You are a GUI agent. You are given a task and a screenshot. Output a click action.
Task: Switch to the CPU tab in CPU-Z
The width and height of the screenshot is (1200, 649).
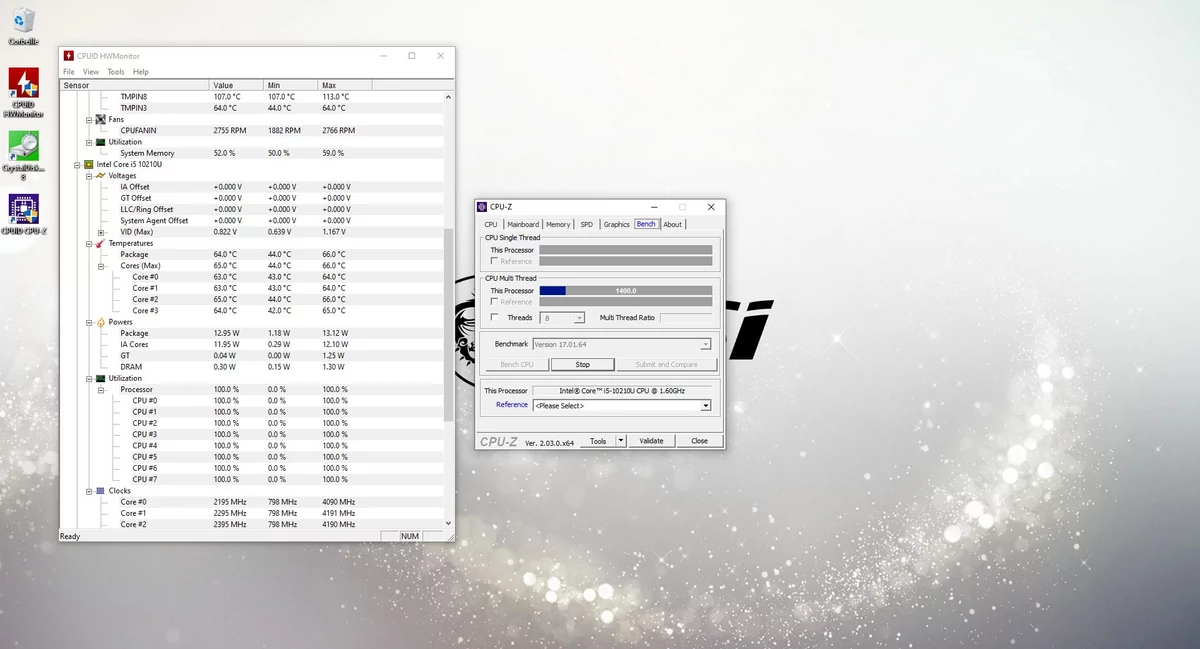click(x=491, y=224)
